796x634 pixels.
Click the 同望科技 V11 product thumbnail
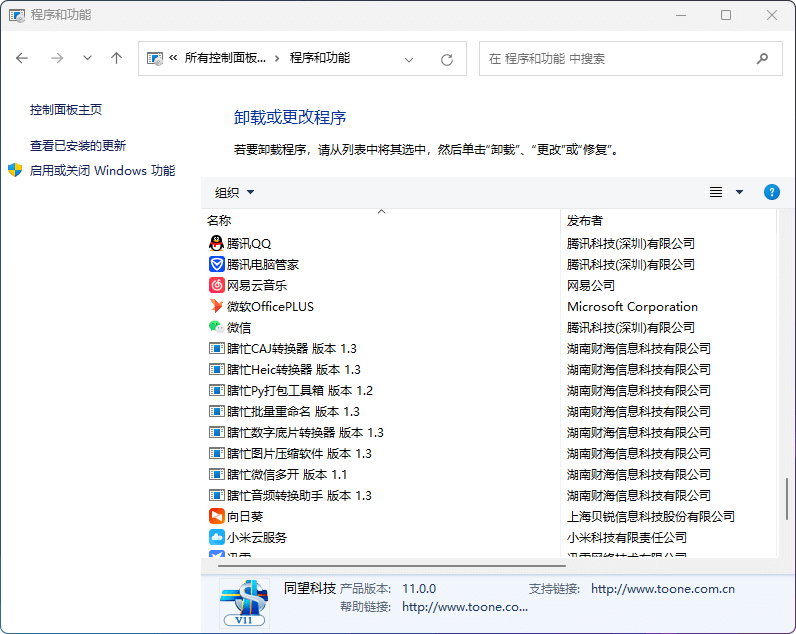pyautogui.click(x=244, y=604)
